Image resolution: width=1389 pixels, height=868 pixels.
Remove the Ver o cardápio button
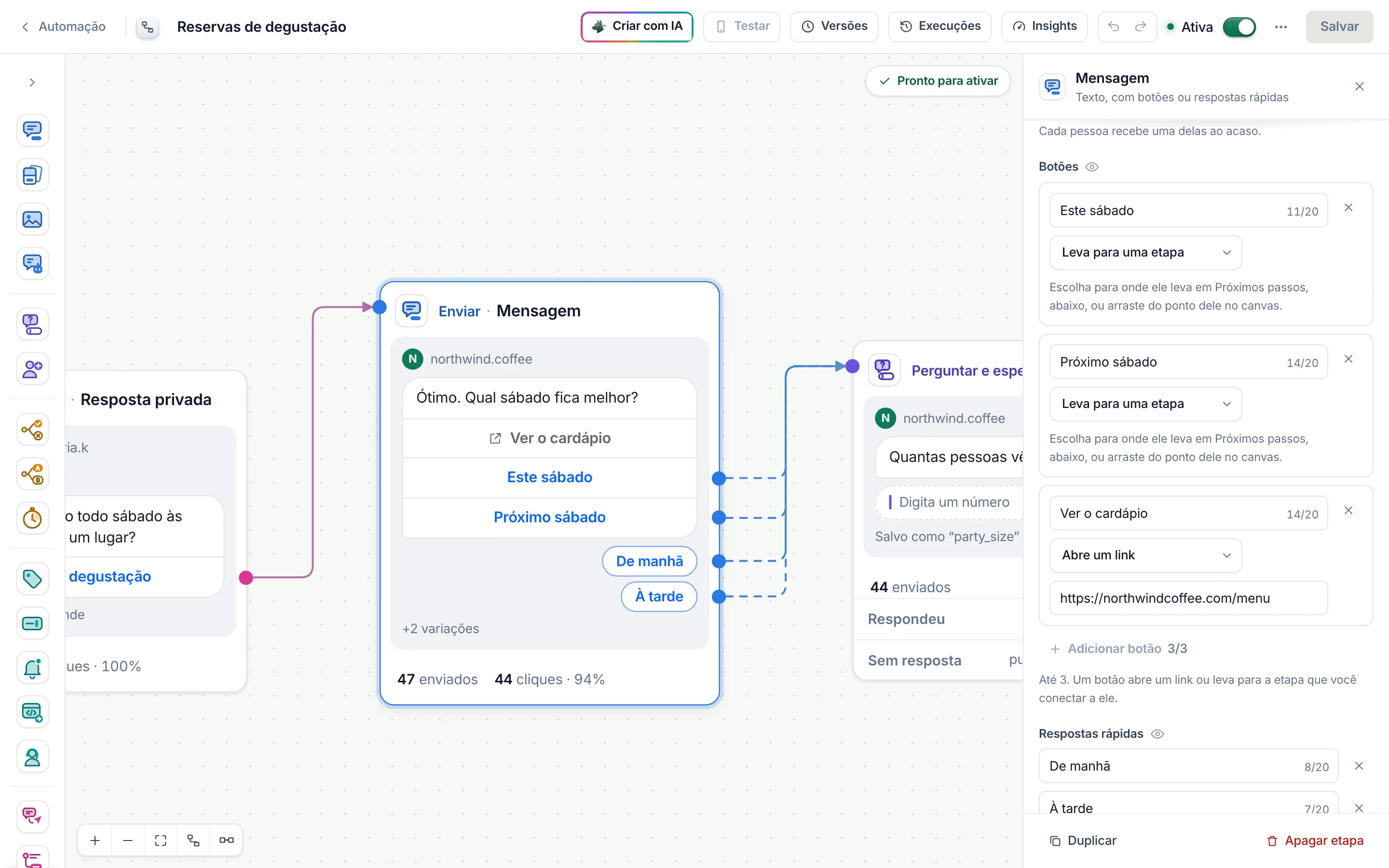pyautogui.click(x=1348, y=510)
